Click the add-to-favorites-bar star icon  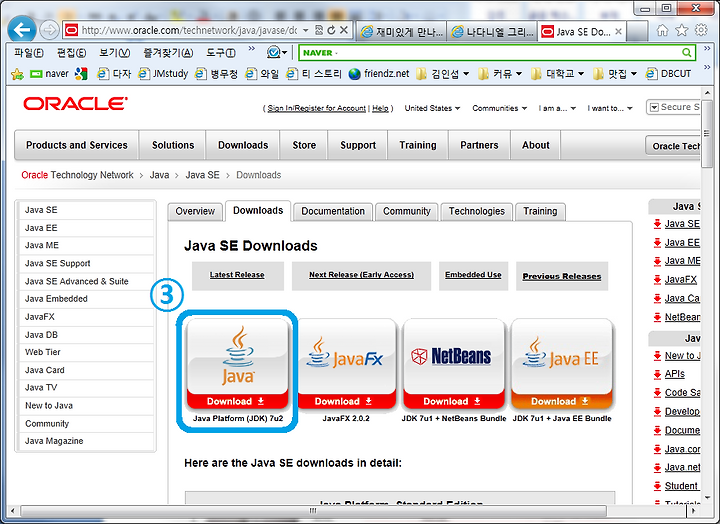[17, 74]
